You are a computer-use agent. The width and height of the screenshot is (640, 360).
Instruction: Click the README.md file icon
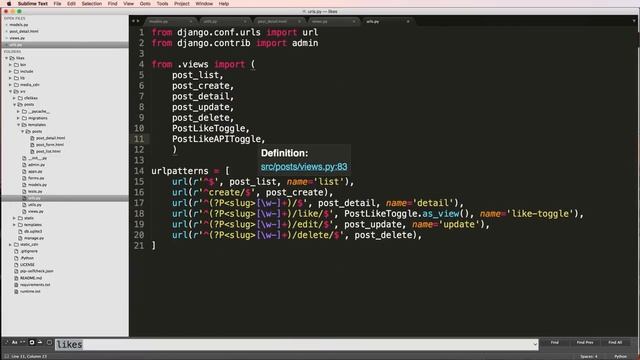pyautogui.click(x=16, y=278)
